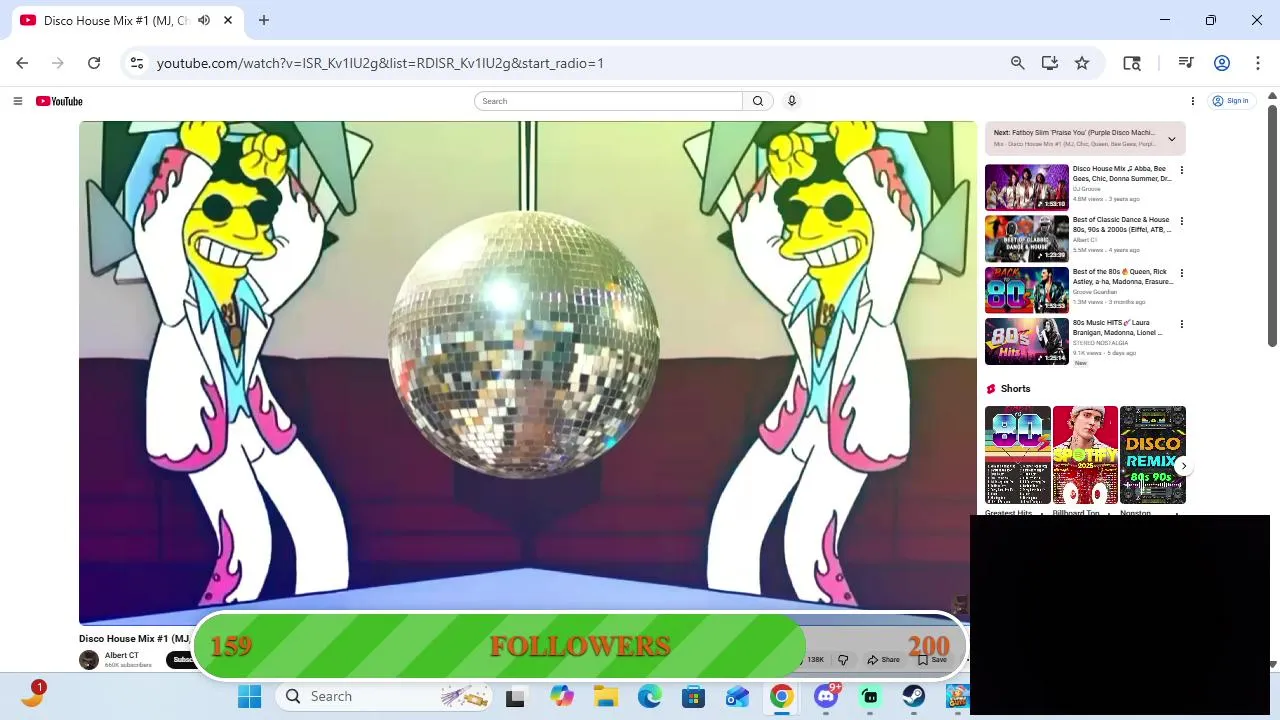Open Outlook from the taskbar
The height and width of the screenshot is (720, 1280).
point(738,696)
